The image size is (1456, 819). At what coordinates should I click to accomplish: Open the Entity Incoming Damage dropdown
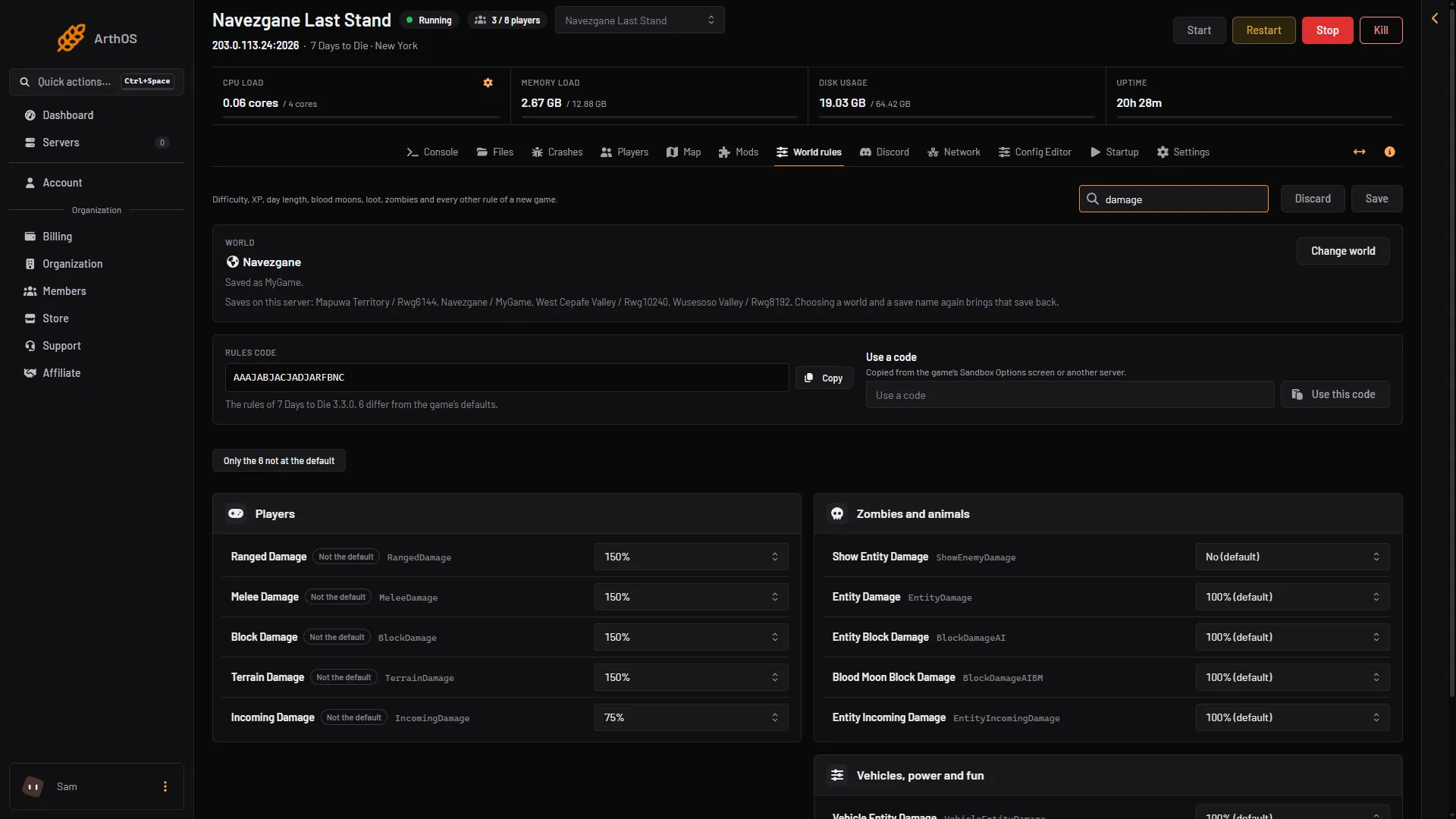tap(1292, 717)
